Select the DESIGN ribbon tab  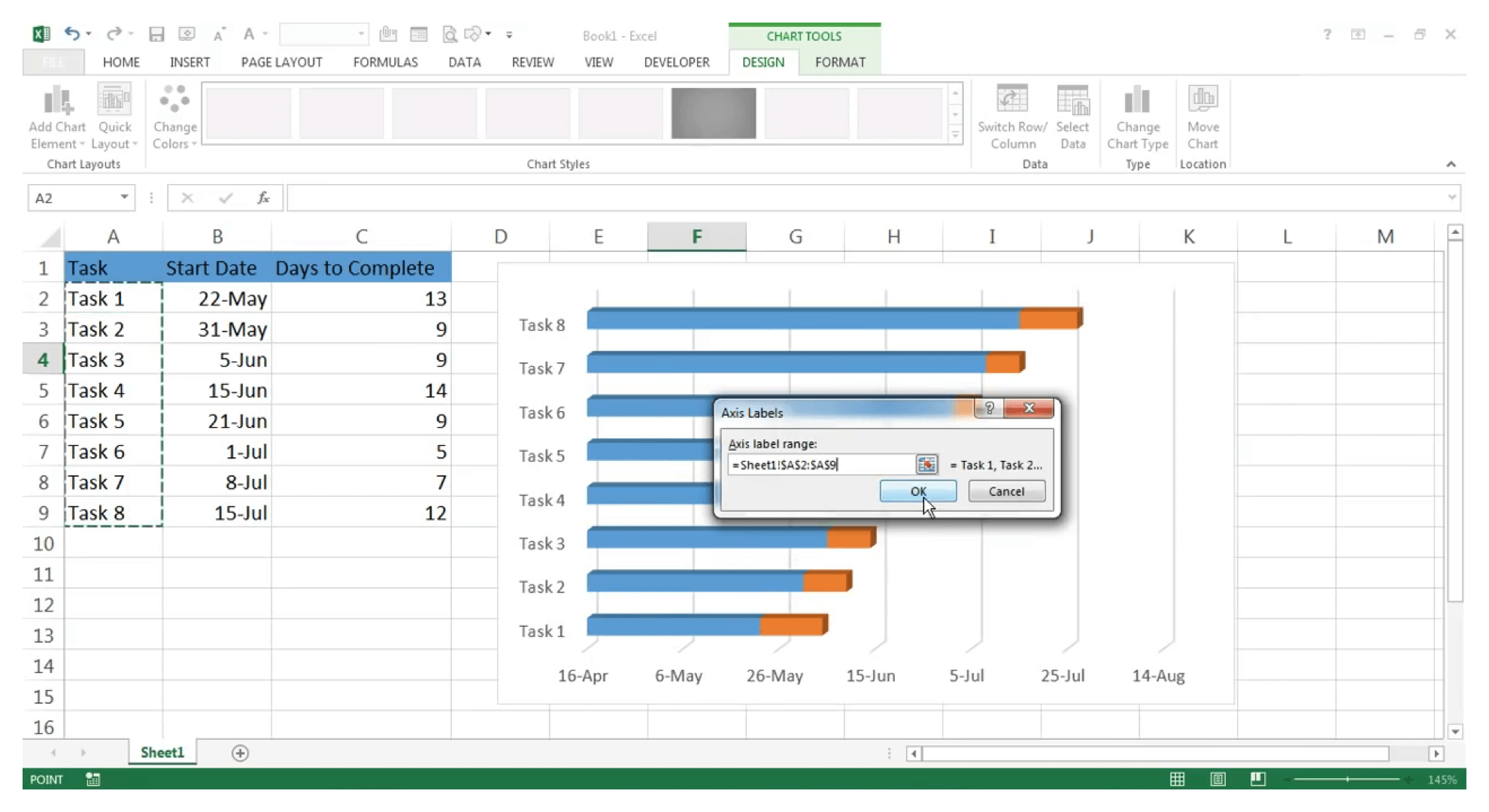tap(763, 62)
